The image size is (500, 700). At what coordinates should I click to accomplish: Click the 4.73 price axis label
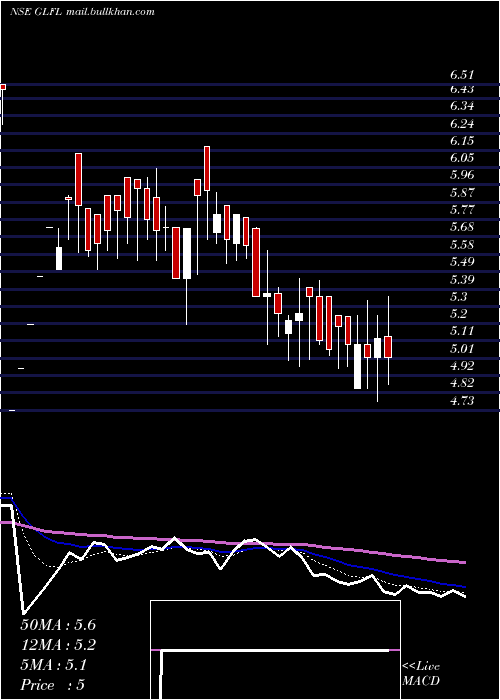[x=462, y=400]
